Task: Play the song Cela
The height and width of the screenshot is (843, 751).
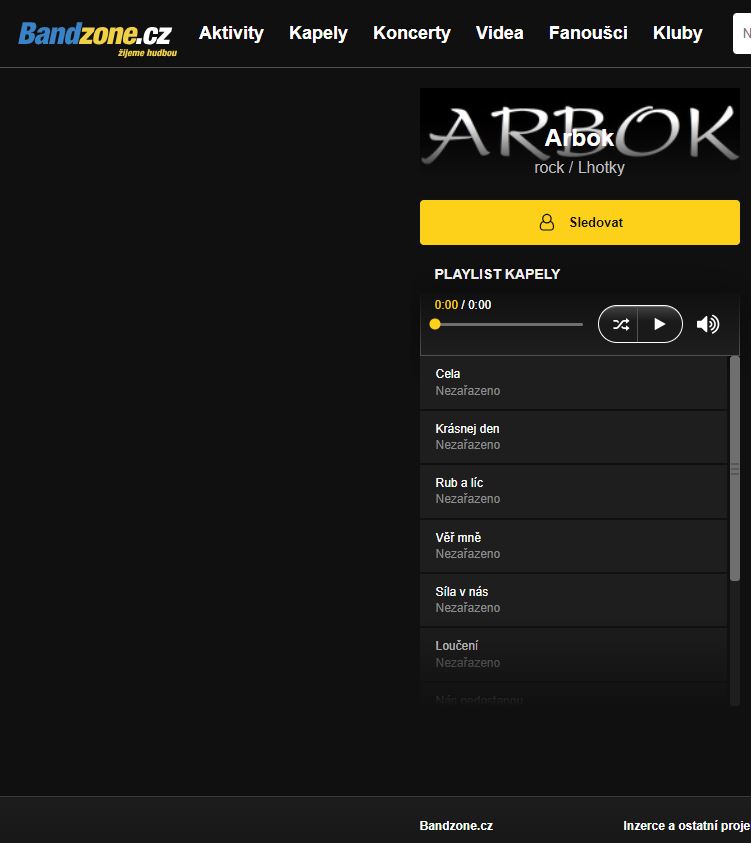Action: pos(573,382)
